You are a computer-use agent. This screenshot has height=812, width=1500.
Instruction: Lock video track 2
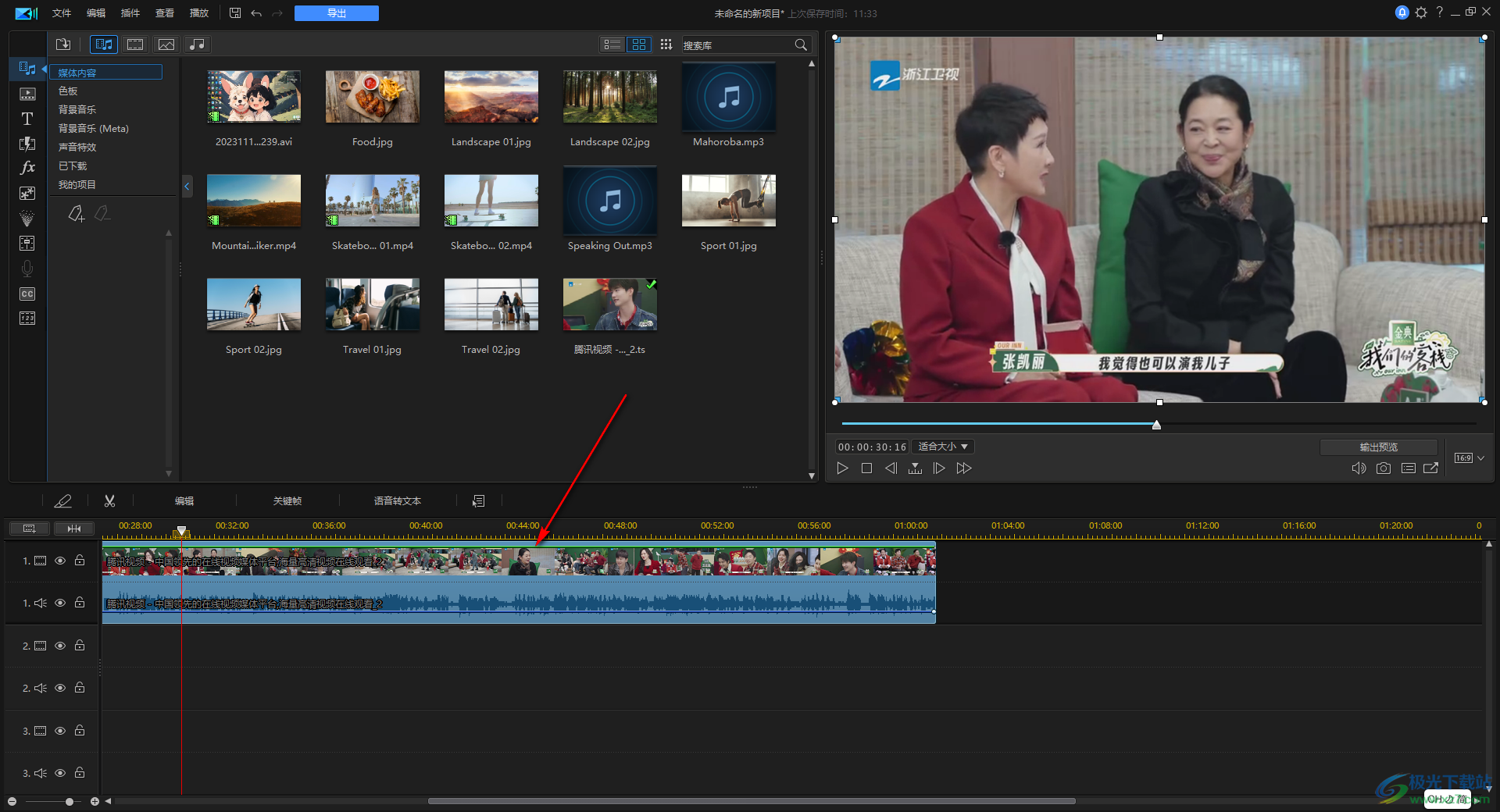coord(80,645)
